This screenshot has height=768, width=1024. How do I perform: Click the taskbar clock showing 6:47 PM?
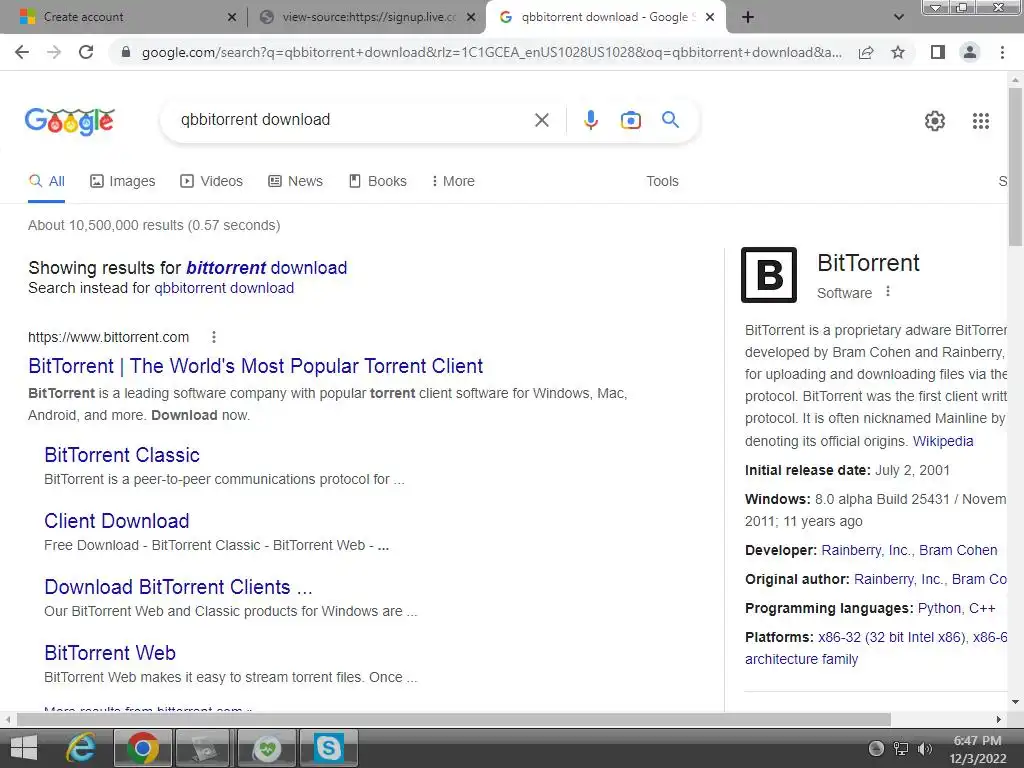point(977,749)
